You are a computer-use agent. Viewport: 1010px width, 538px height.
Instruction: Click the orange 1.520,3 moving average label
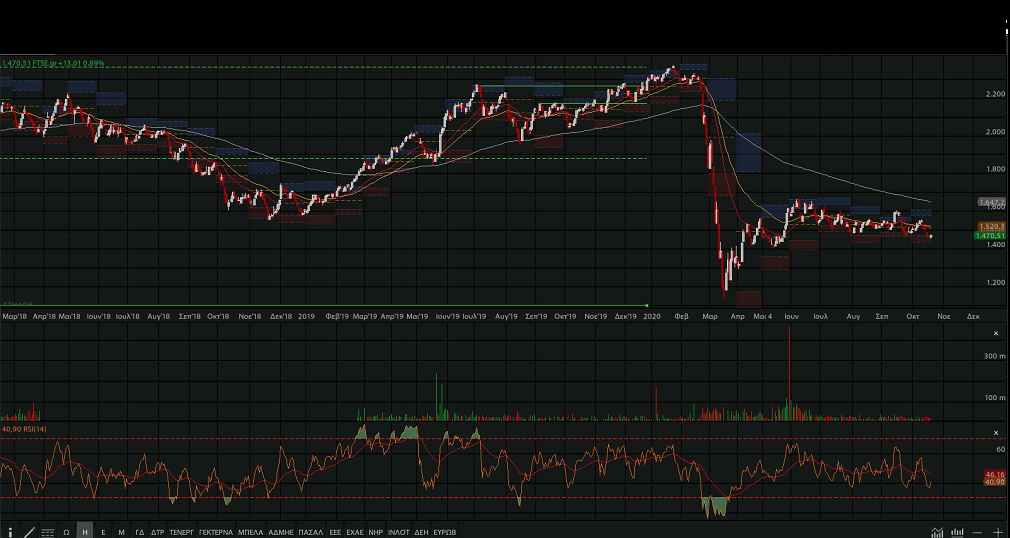point(990,226)
